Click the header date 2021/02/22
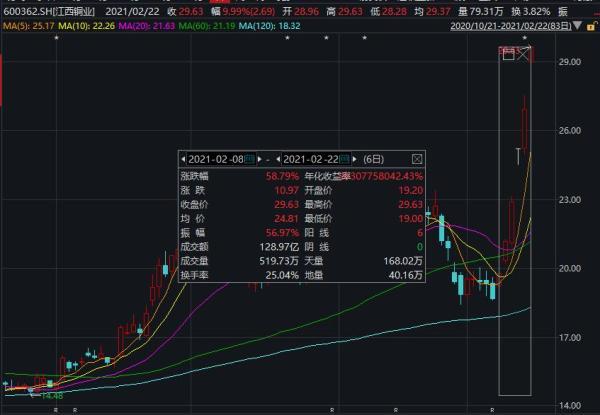The height and width of the screenshot is (415, 600). click(132, 11)
